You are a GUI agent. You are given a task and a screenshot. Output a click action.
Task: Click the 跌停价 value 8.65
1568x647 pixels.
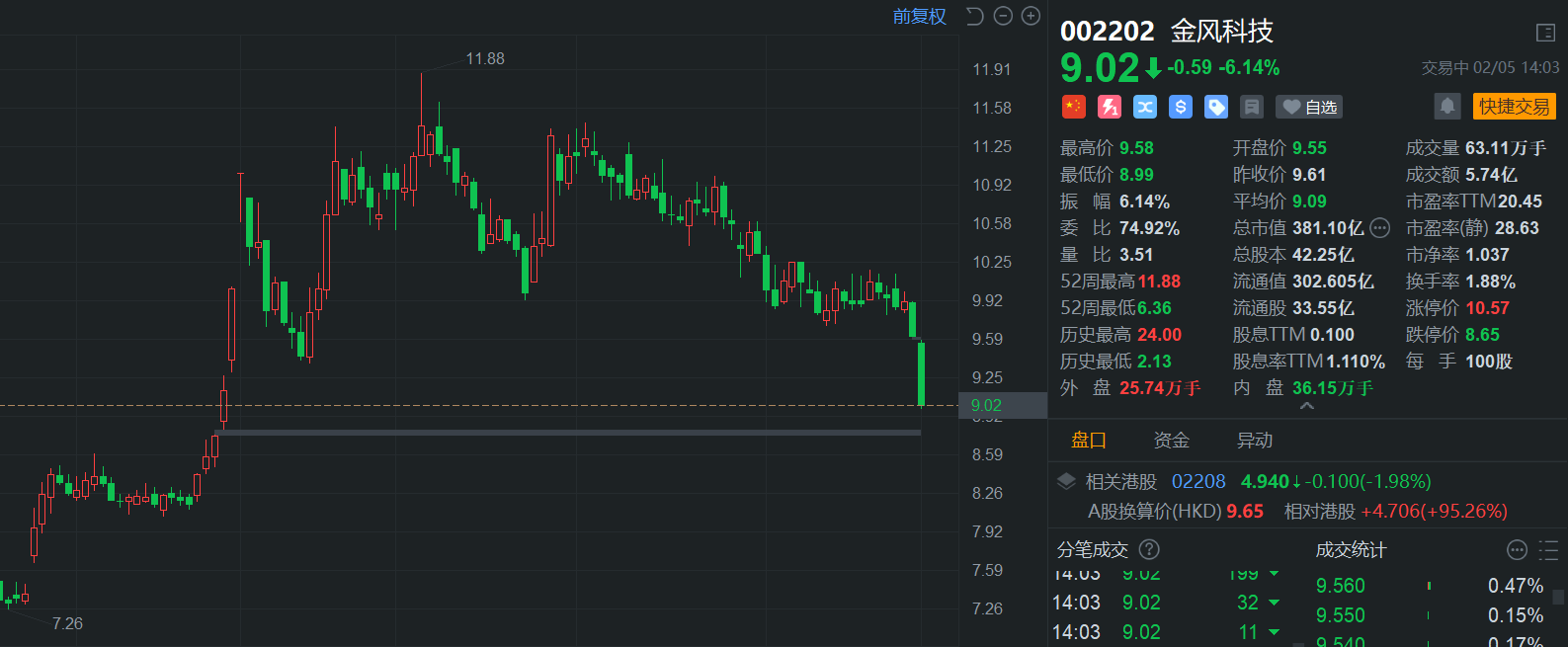point(1482,335)
